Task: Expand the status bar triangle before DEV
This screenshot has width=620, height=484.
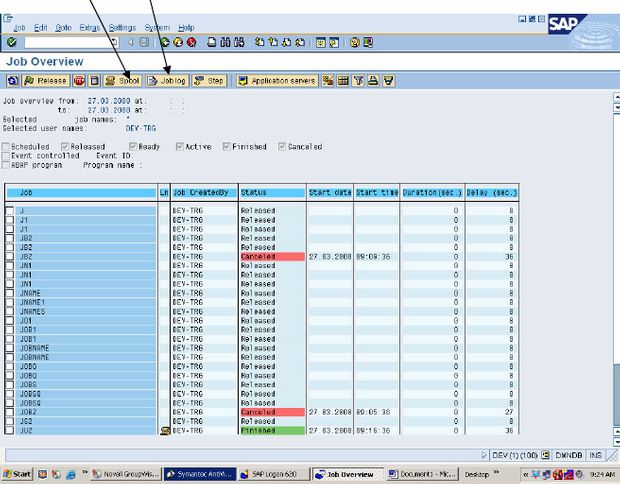Action: 484,455
